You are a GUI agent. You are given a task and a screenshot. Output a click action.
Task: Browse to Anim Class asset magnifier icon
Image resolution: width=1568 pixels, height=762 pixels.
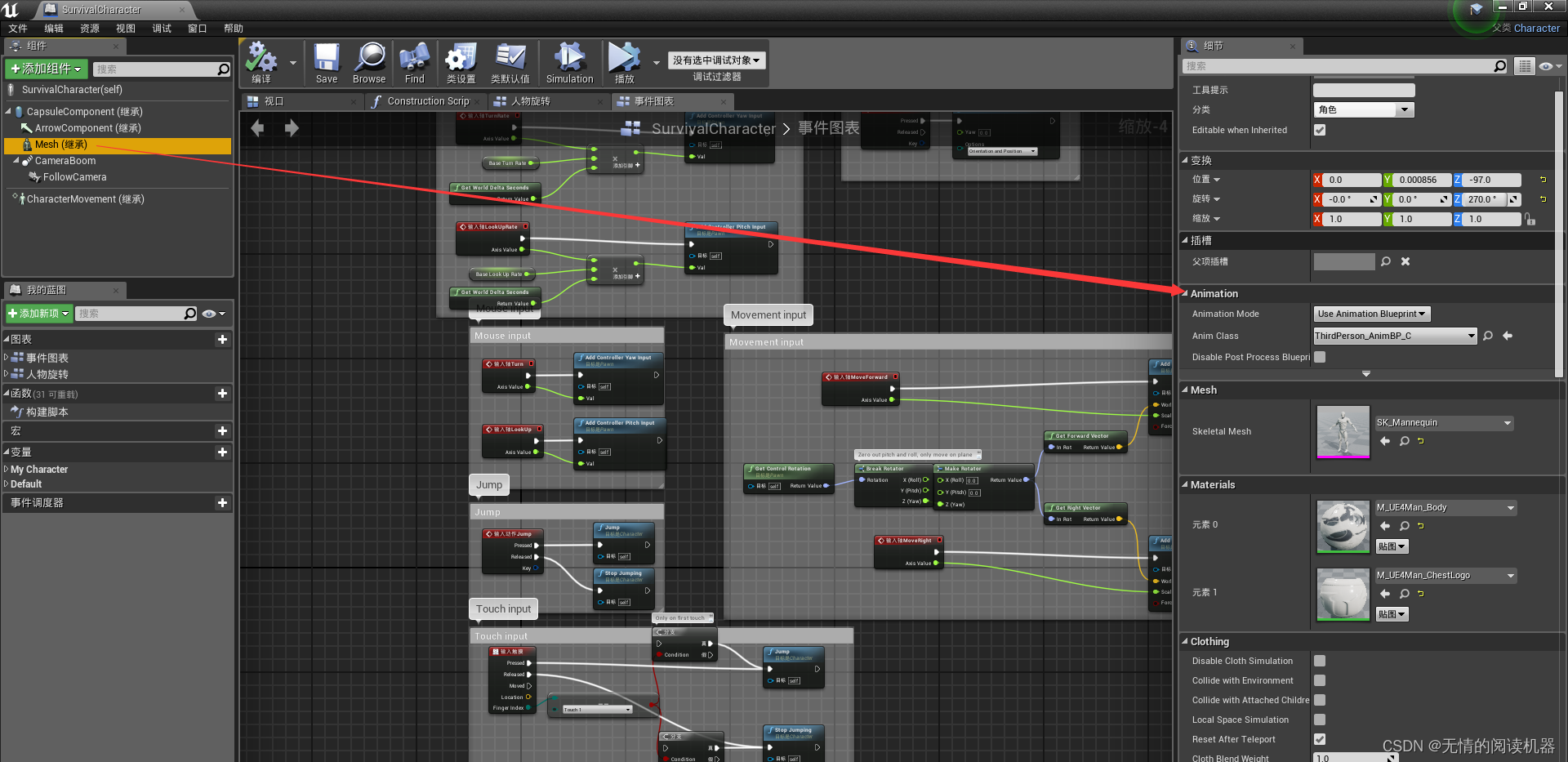(x=1488, y=336)
